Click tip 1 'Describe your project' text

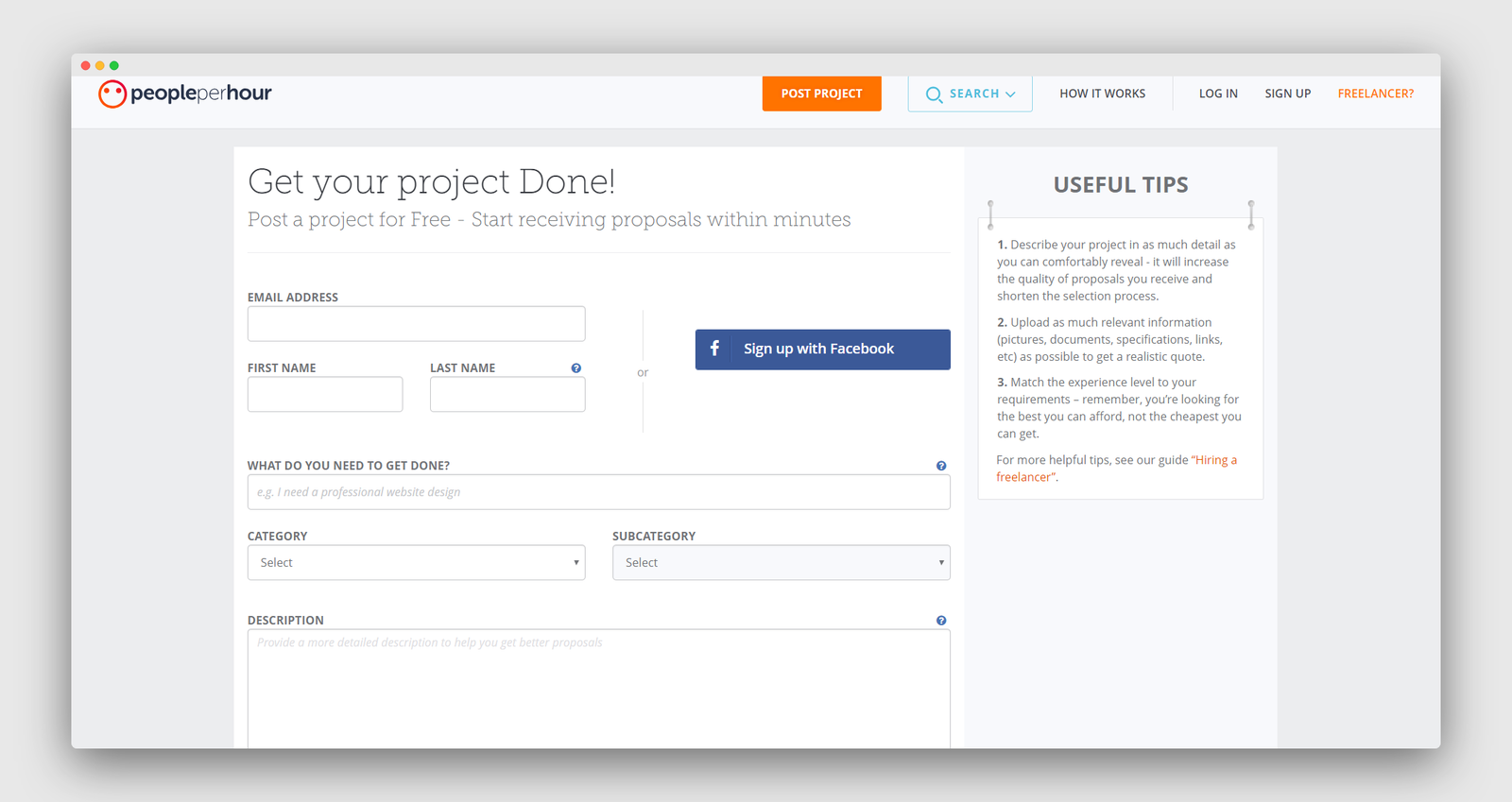click(x=1117, y=270)
